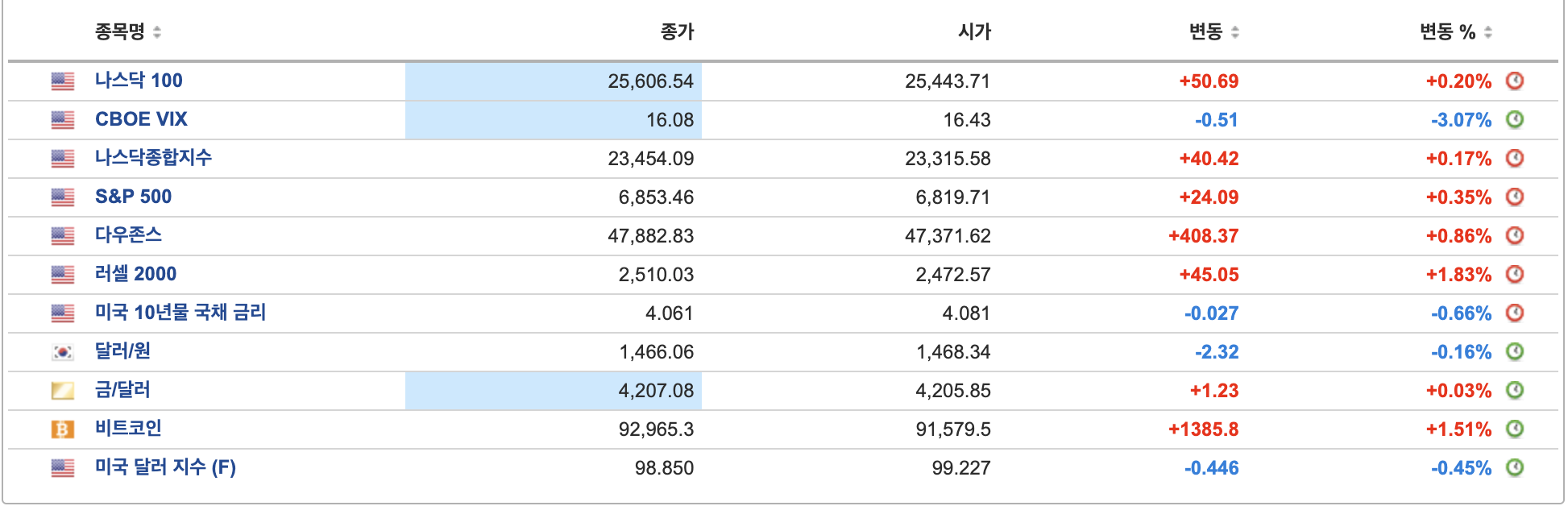The height and width of the screenshot is (506, 1568).
Task: Open the 다우존스 link
Action: [x=128, y=235]
